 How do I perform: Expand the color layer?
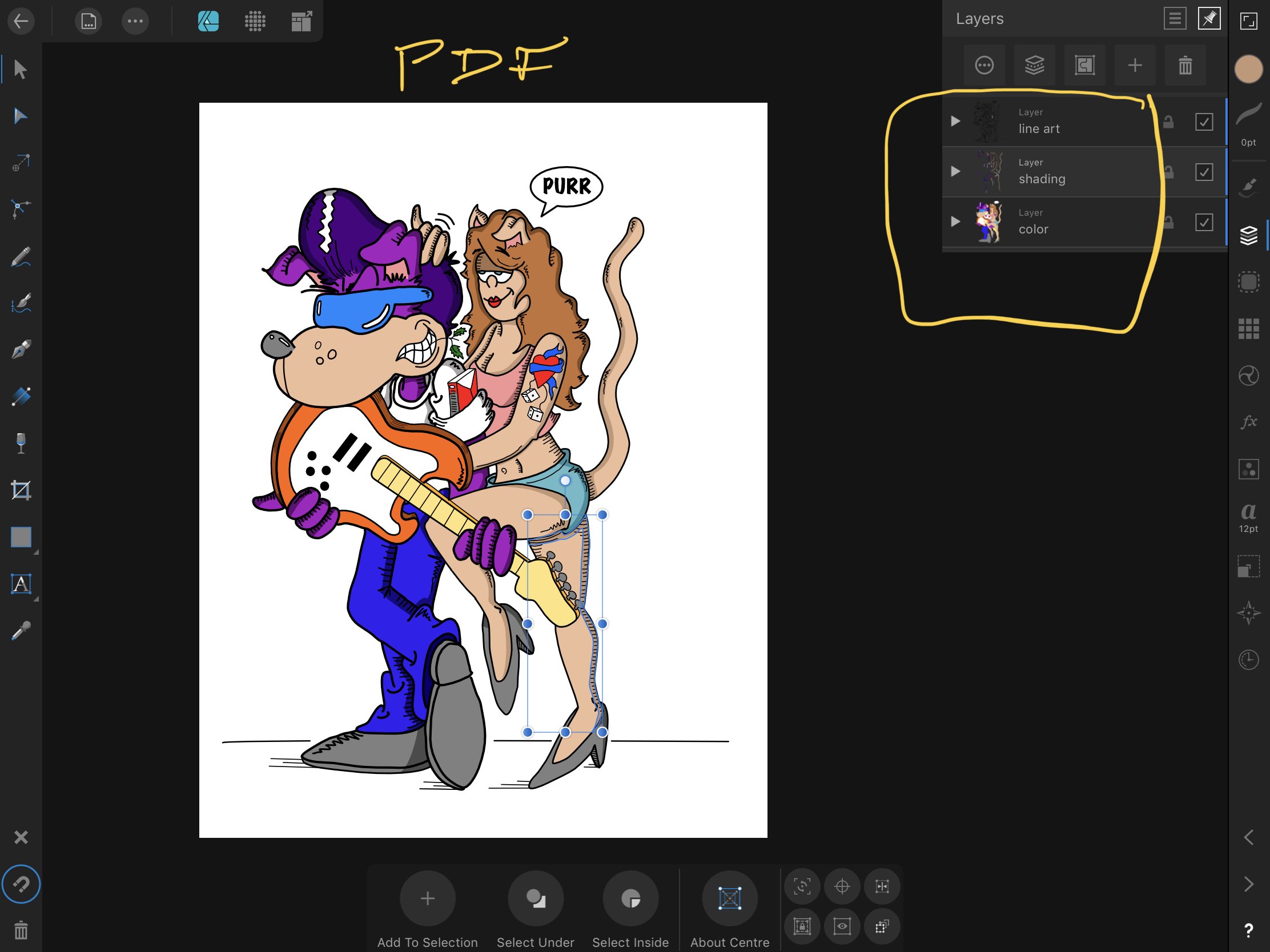[955, 221]
